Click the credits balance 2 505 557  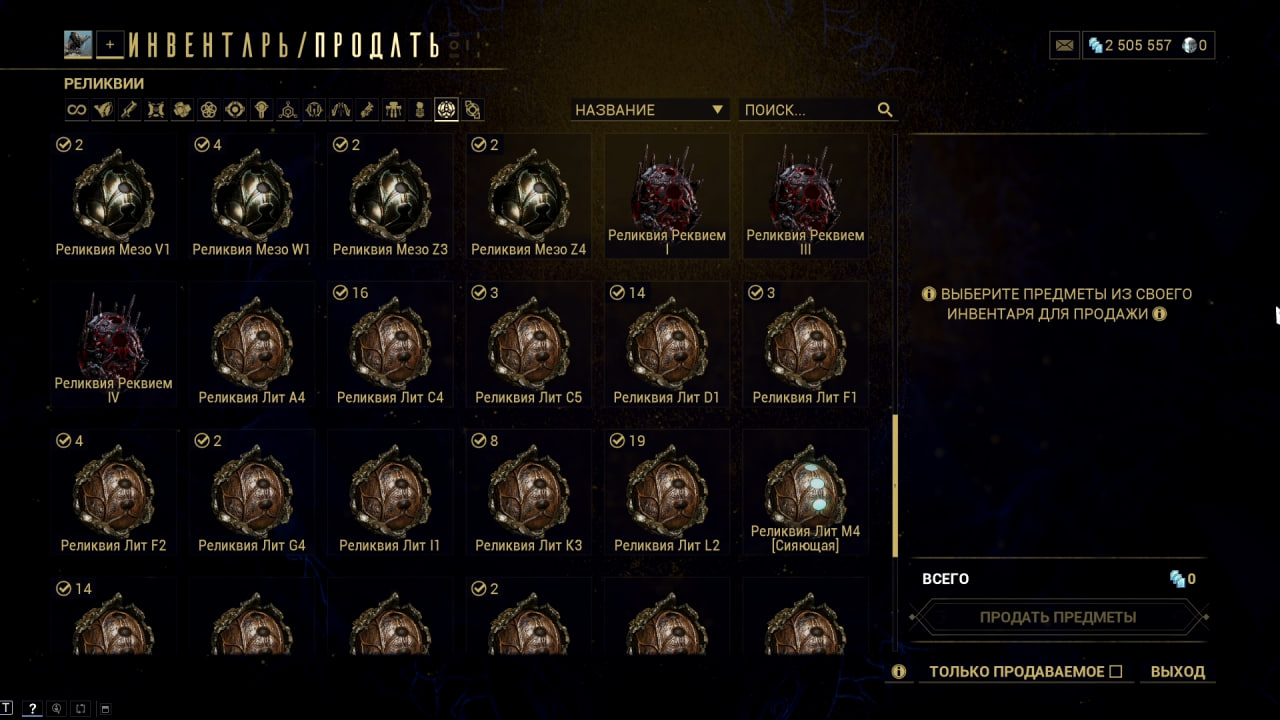pyautogui.click(x=1129, y=45)
